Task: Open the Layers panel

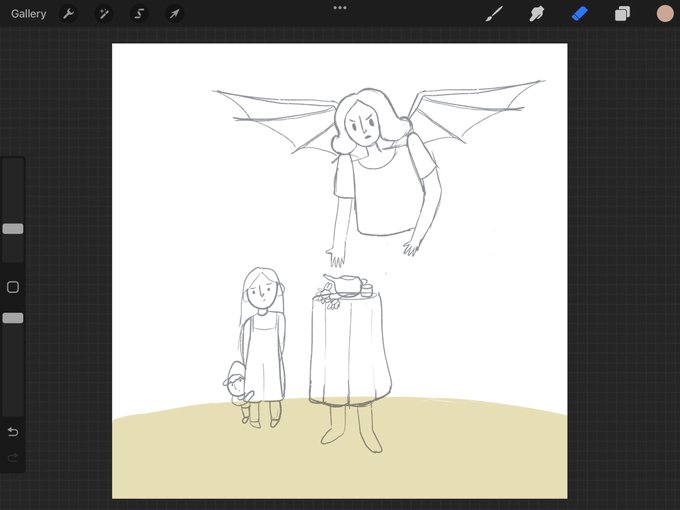Action: tap(622, 14)
